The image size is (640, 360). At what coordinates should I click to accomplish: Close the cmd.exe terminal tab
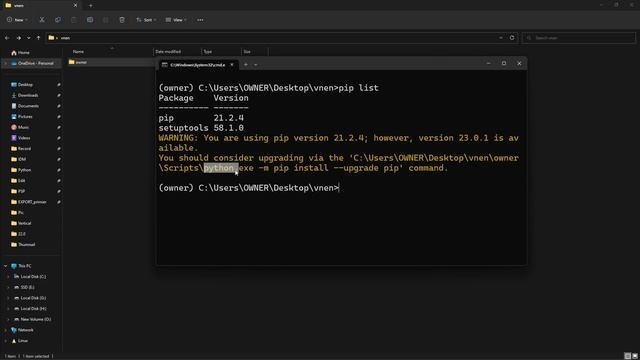232,64
